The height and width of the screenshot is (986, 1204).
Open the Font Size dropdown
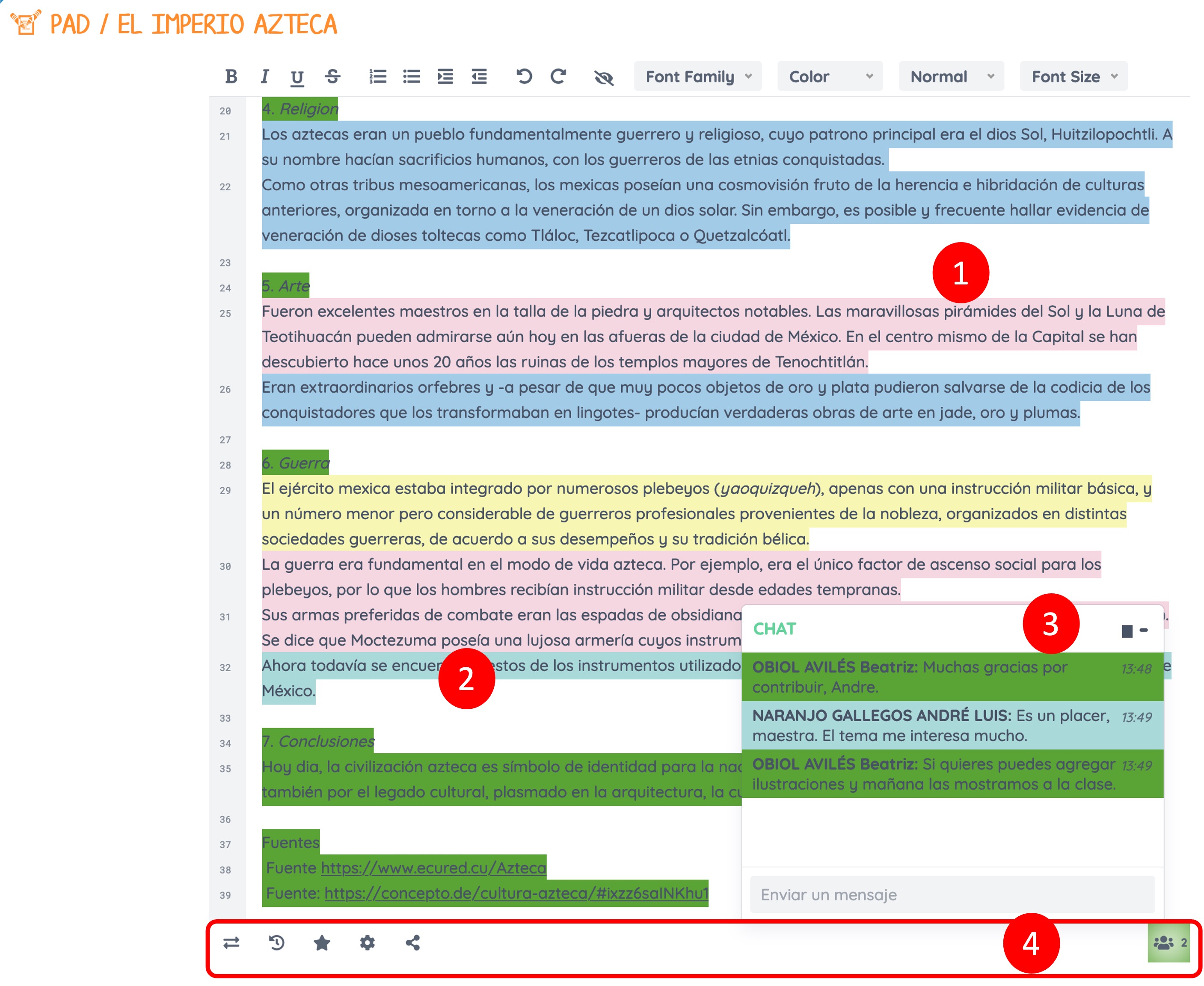coord(1074,76)
